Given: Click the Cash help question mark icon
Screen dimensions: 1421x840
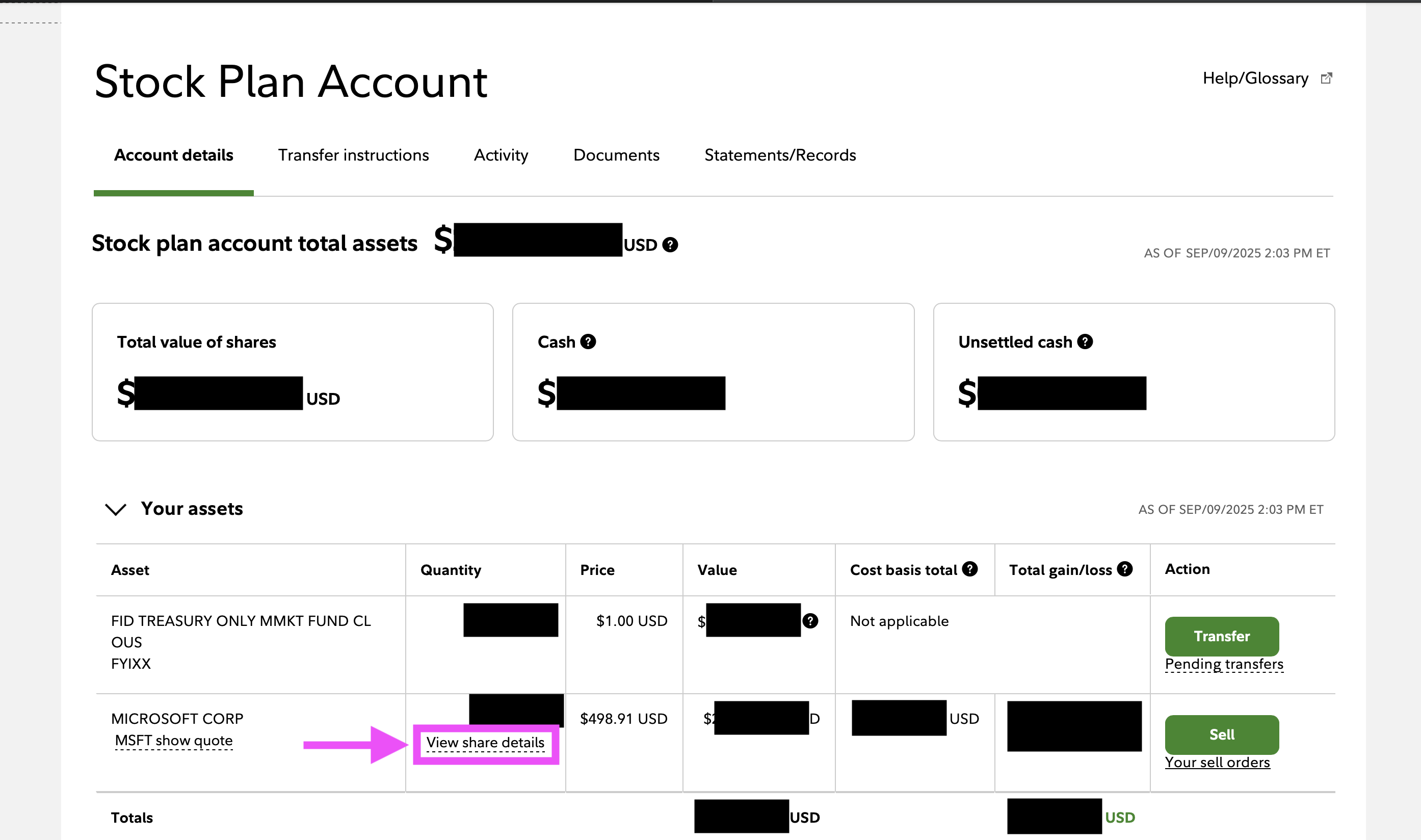Looking at the screenshot, I should [588, 342].
